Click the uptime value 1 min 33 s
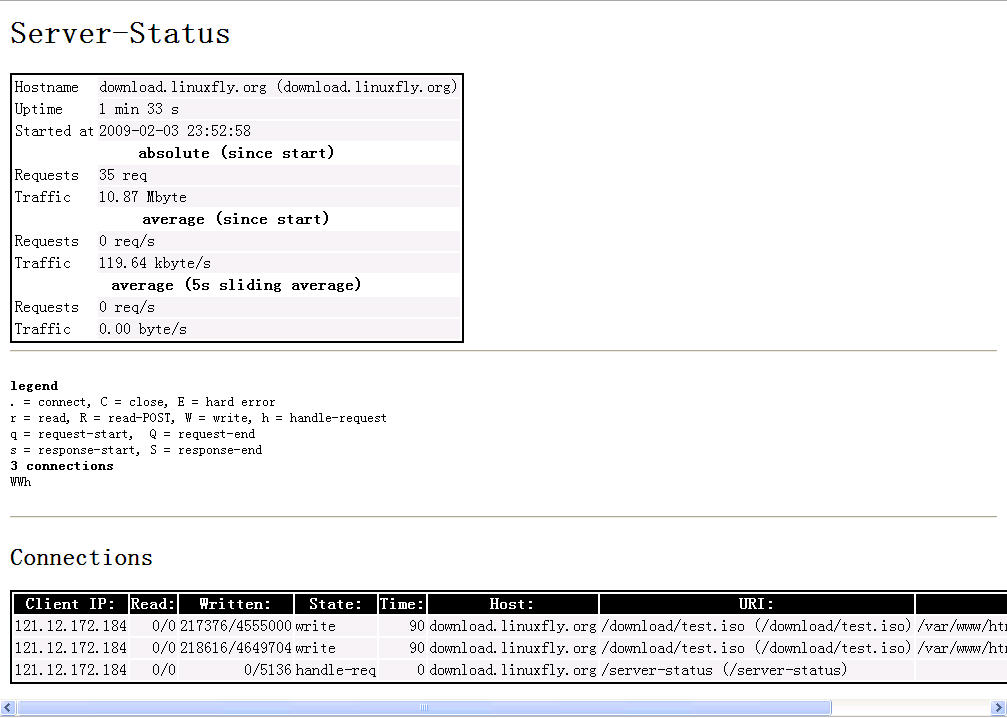The width and height of the screenshot is (1007, 718). 138,109
